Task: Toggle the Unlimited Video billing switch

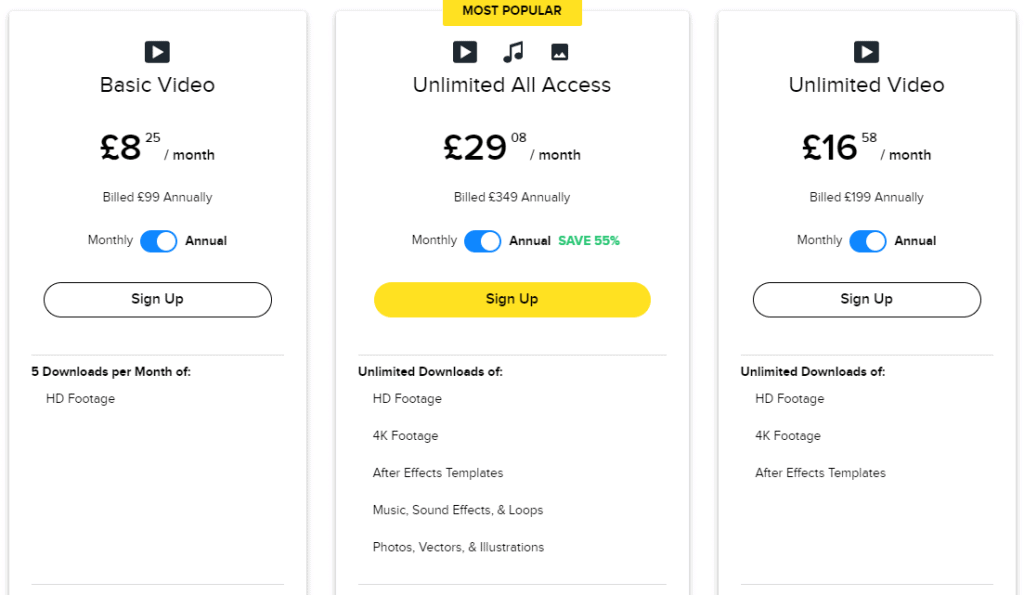Action: [x=868, y=241]
